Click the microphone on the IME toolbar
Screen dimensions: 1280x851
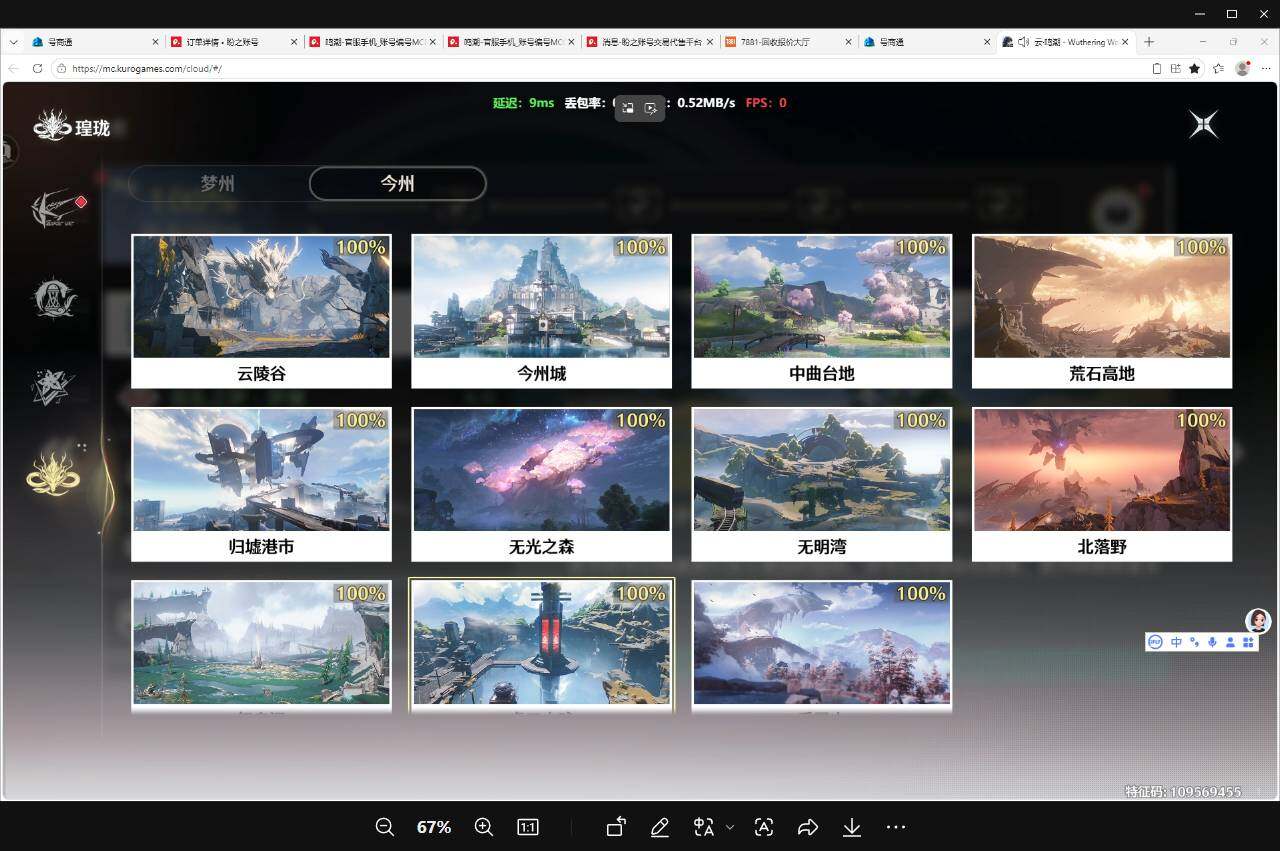[x=1213, y=642]
